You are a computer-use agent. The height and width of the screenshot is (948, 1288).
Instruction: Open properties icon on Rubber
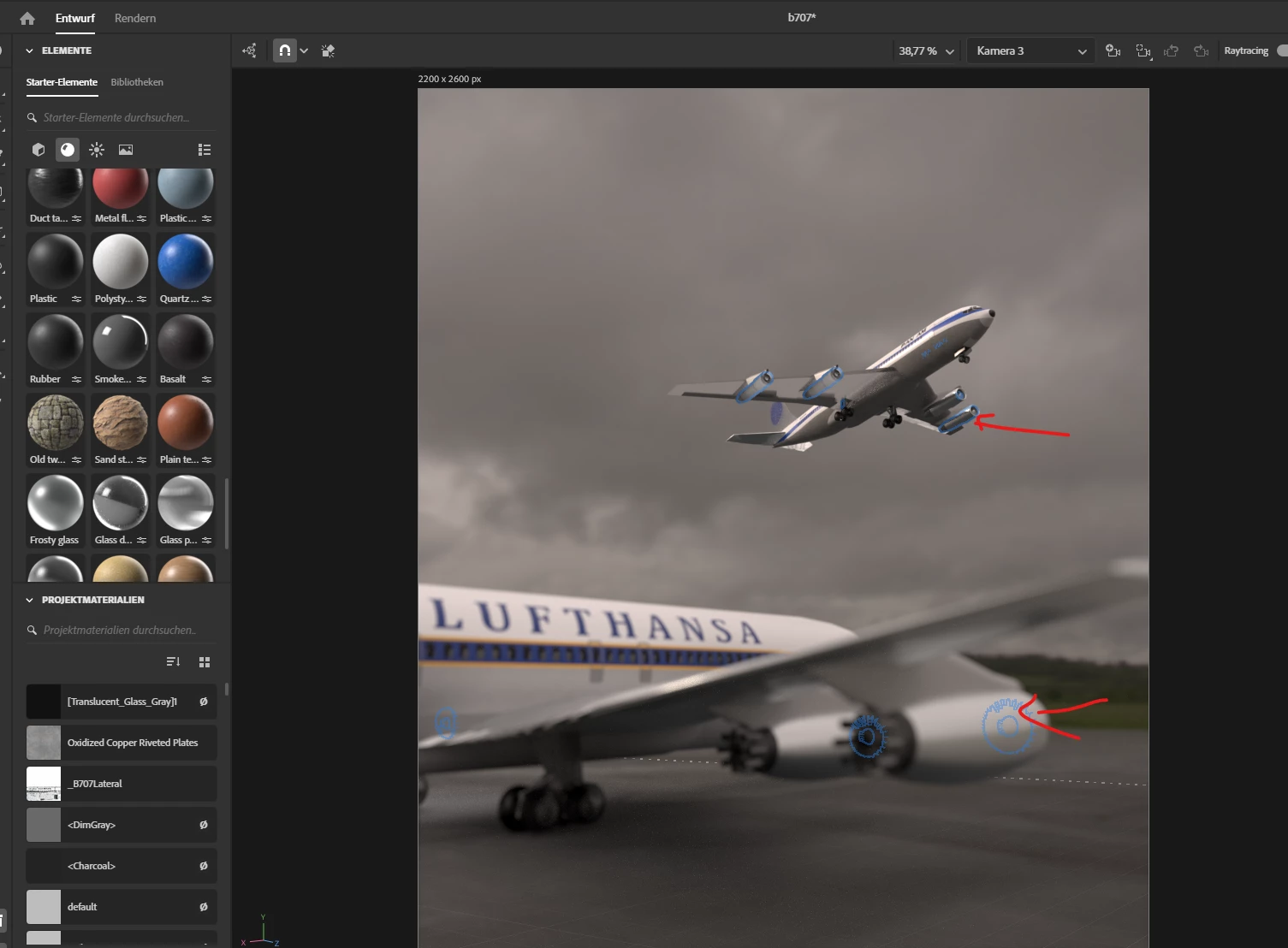point(77,380)
